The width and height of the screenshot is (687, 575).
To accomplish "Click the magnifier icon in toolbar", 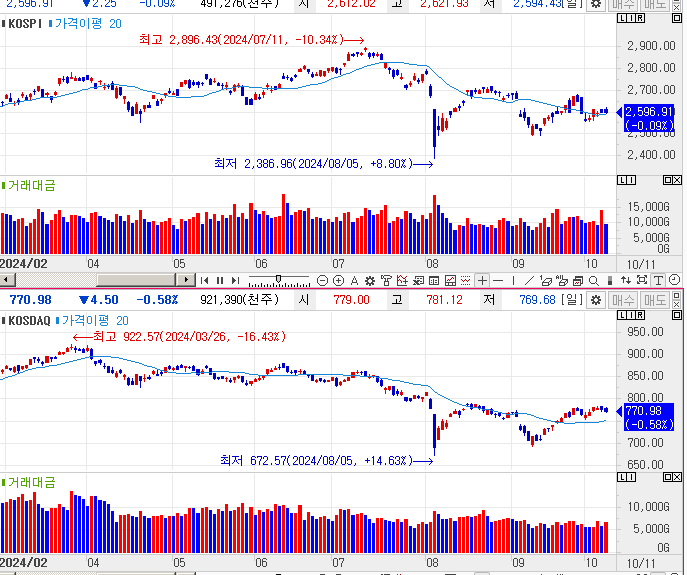I will (594, 280).
